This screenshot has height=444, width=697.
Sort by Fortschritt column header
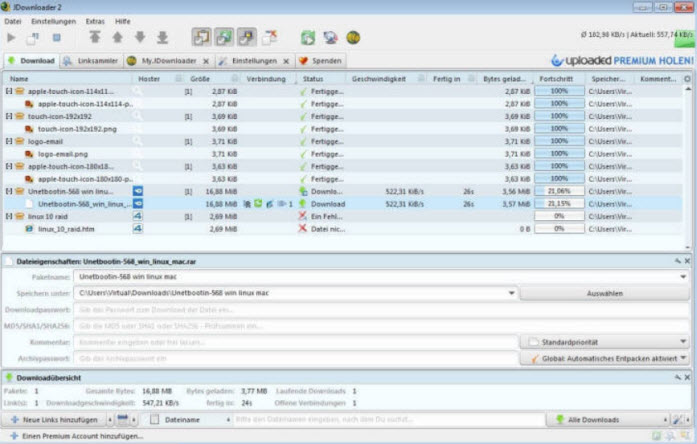point(559,79)
